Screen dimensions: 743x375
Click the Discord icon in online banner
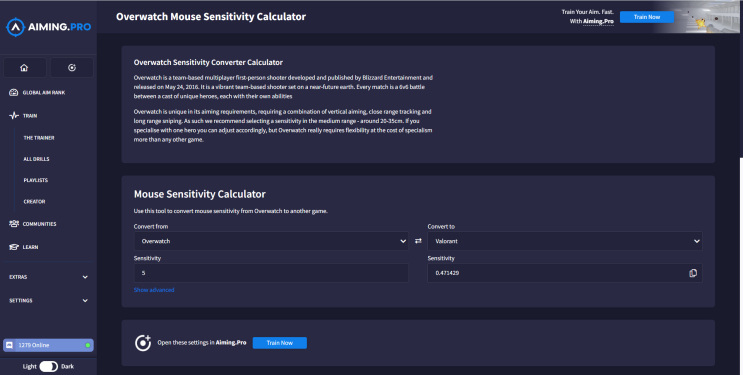[x=9, y=345]
